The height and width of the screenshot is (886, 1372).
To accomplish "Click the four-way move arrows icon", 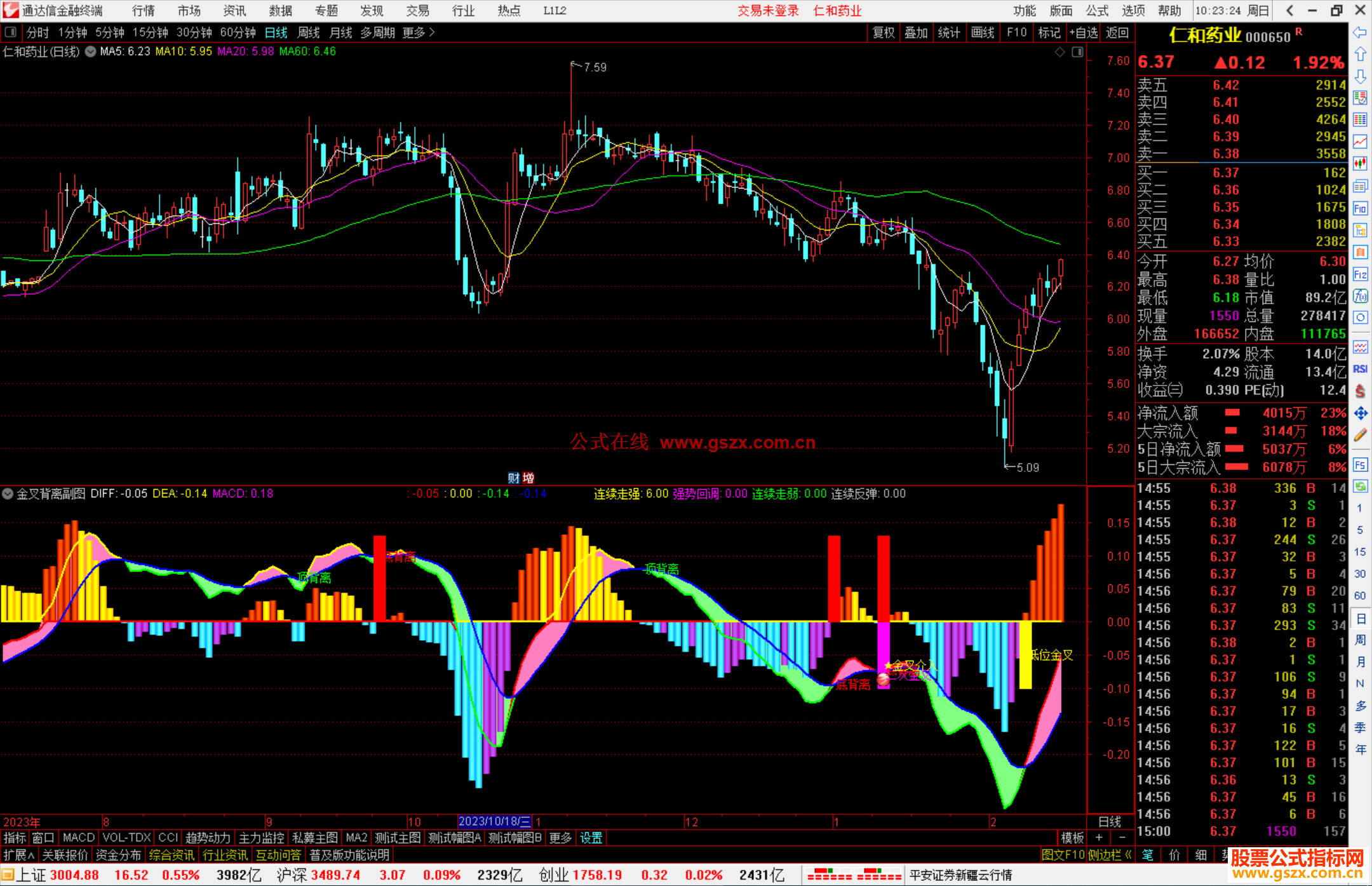I will [x=1360, y=413].
